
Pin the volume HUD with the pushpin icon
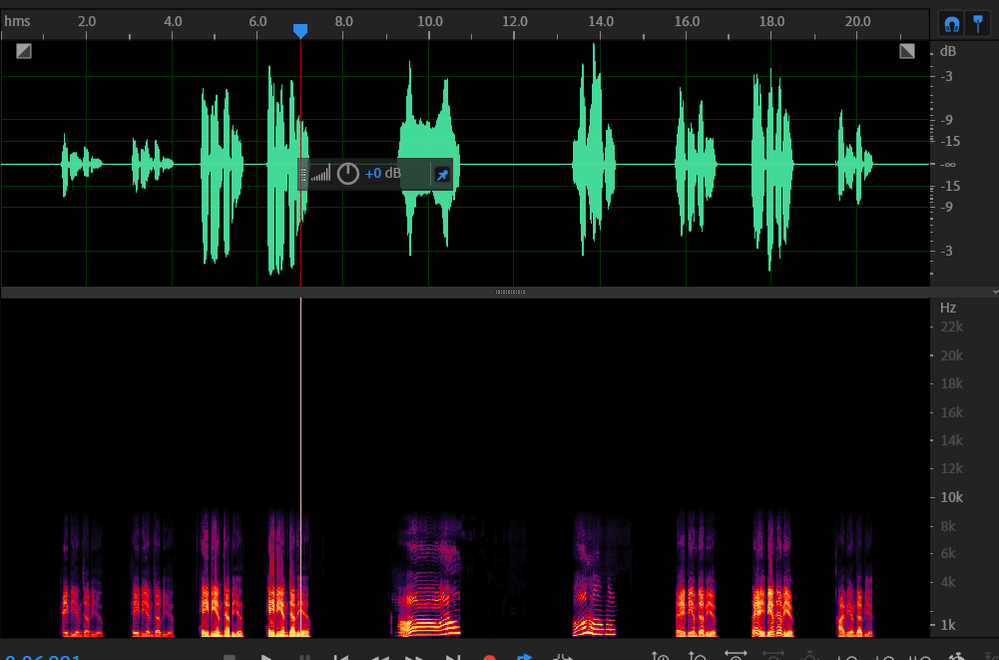pyautogui.click(x=442, y=175)
